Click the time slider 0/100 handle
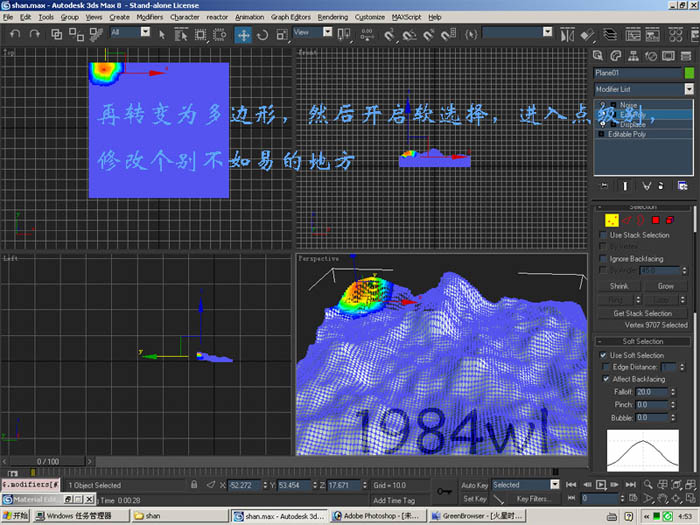 coord(48,461)
